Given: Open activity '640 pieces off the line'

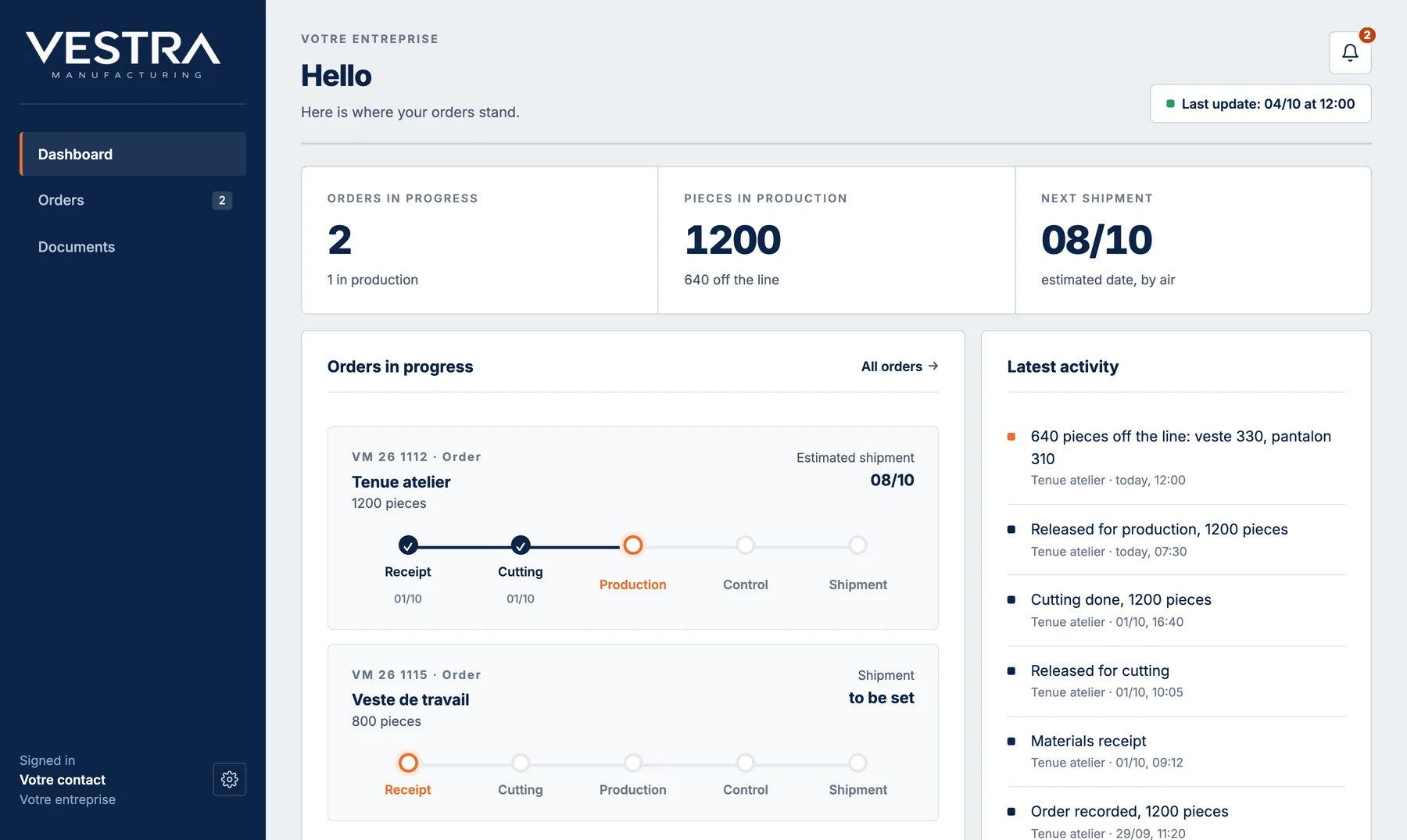Looking at the screenshot, I should (x=1176, y=458).
